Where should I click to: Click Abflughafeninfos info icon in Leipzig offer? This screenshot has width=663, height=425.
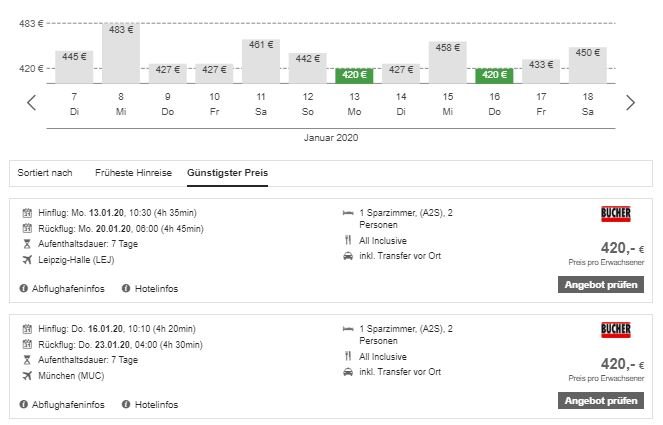pos(24,288)
